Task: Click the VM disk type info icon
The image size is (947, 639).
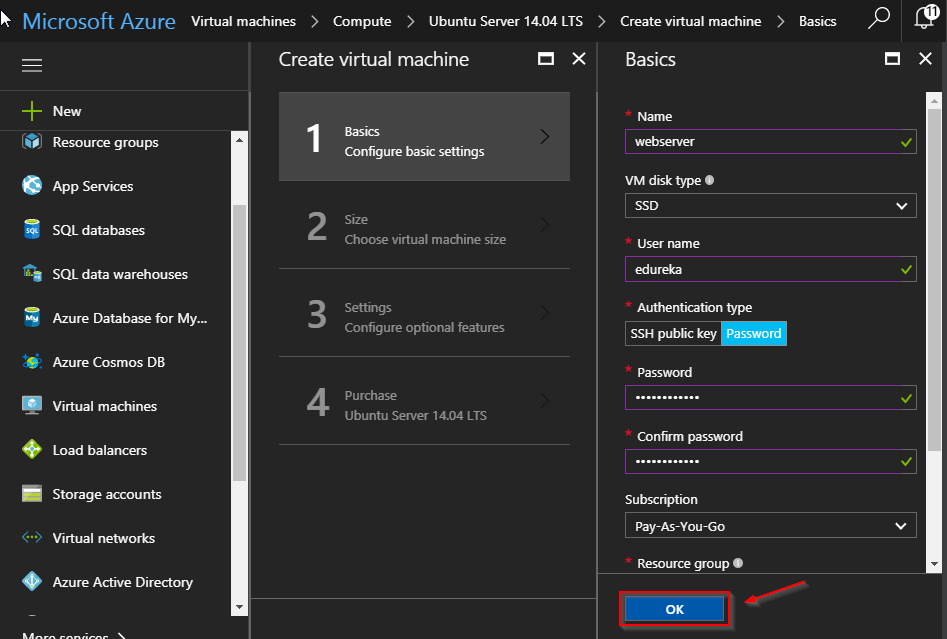Action: pos(710,180)
